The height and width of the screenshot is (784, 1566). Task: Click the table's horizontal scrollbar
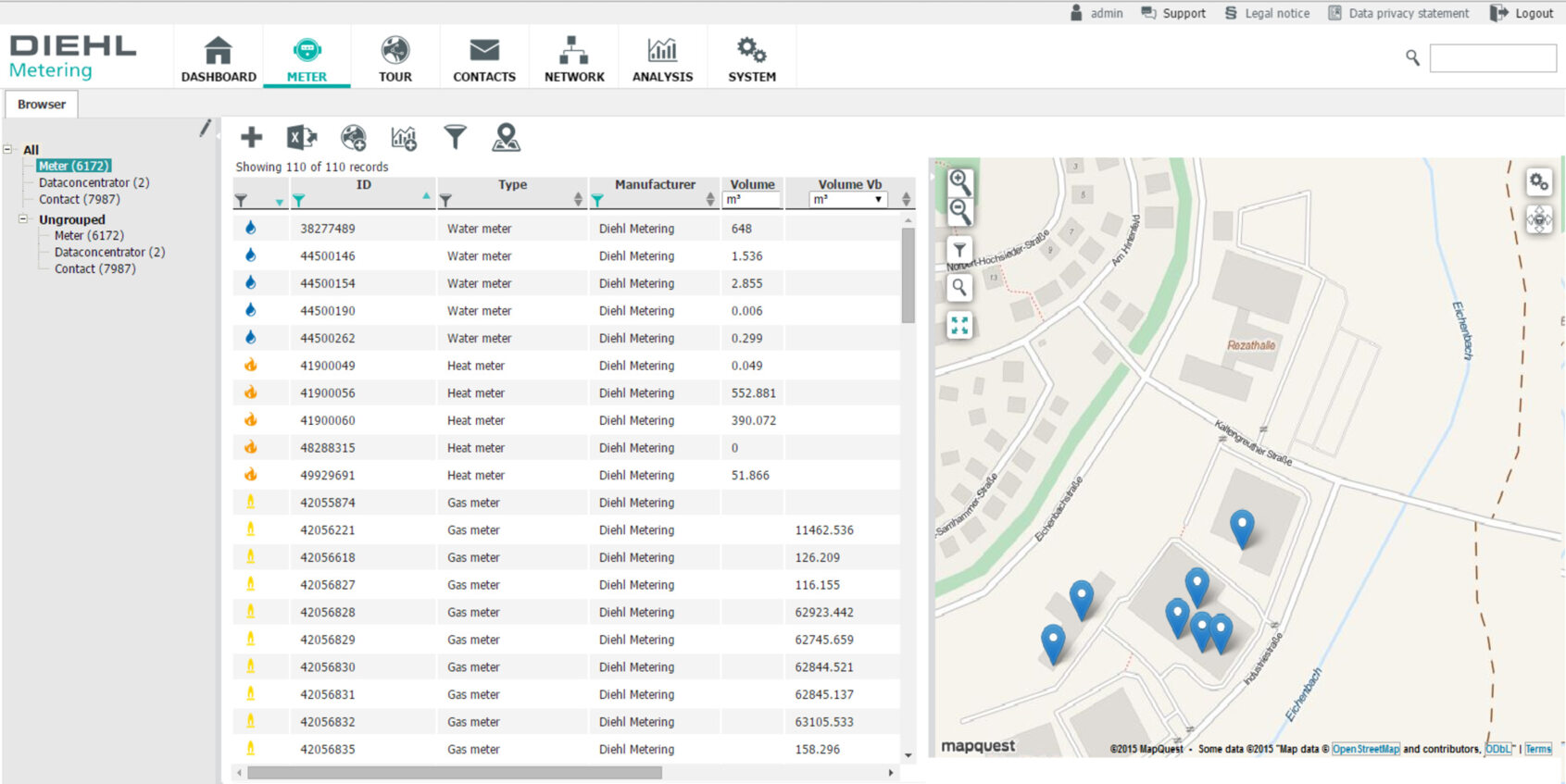454,772
